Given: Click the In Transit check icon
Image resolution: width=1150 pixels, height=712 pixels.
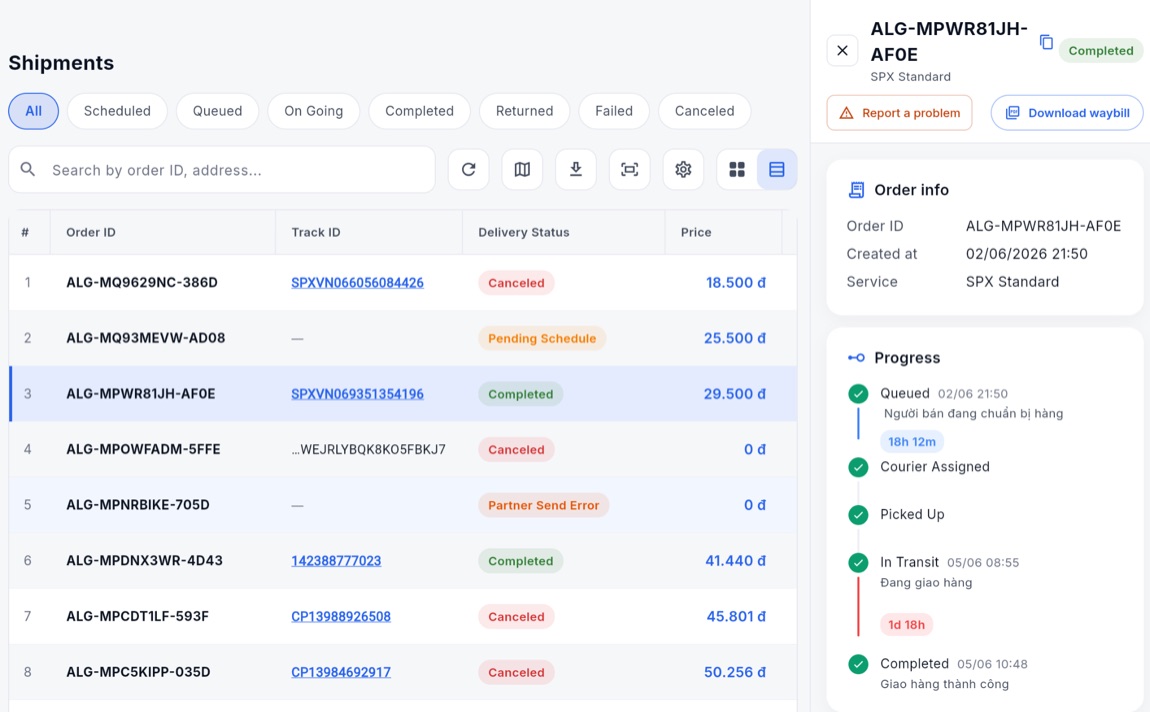Looking at the screenshot, I should [x=858, y=562].
